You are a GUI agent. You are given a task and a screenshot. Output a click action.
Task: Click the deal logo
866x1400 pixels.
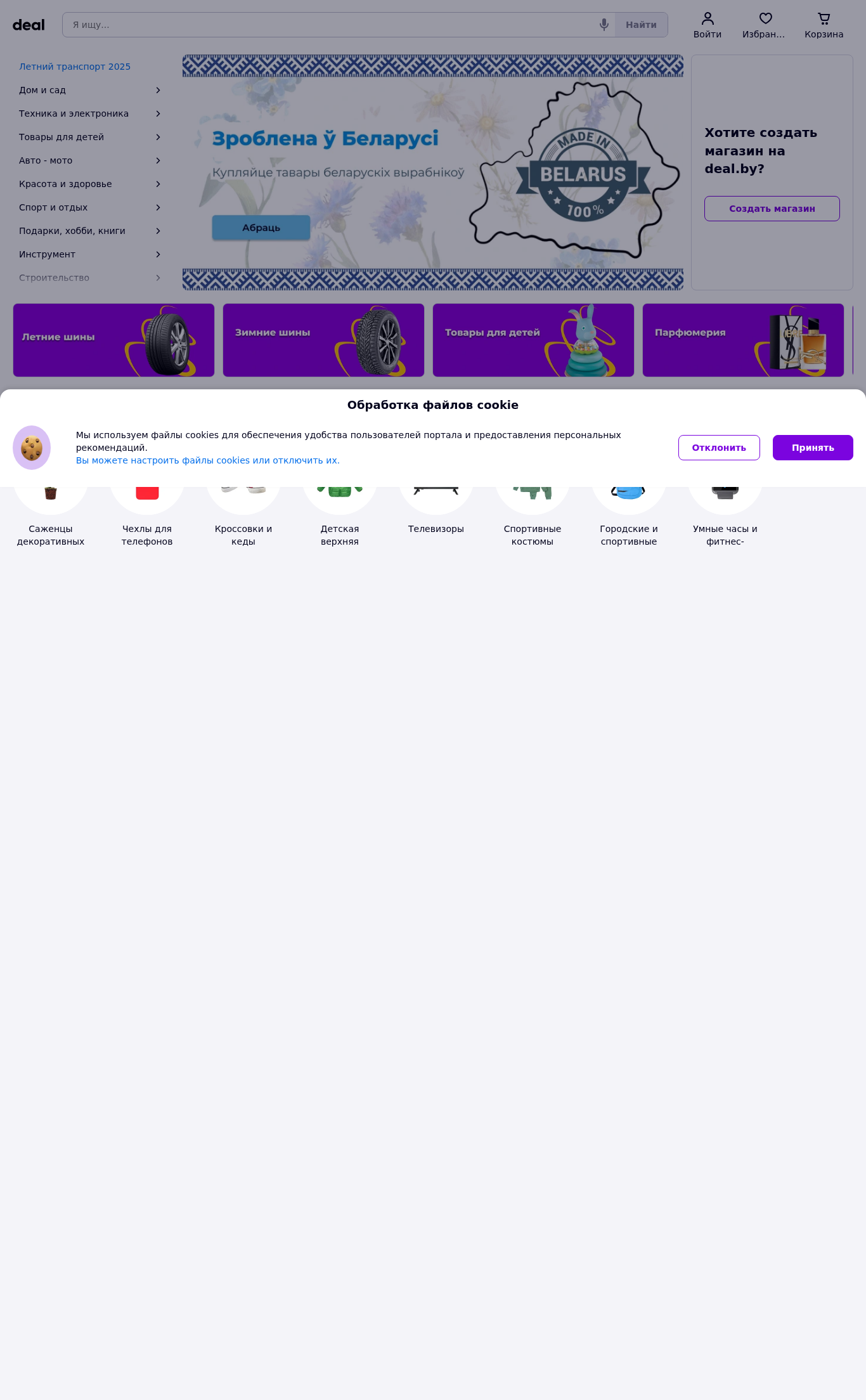29,25
